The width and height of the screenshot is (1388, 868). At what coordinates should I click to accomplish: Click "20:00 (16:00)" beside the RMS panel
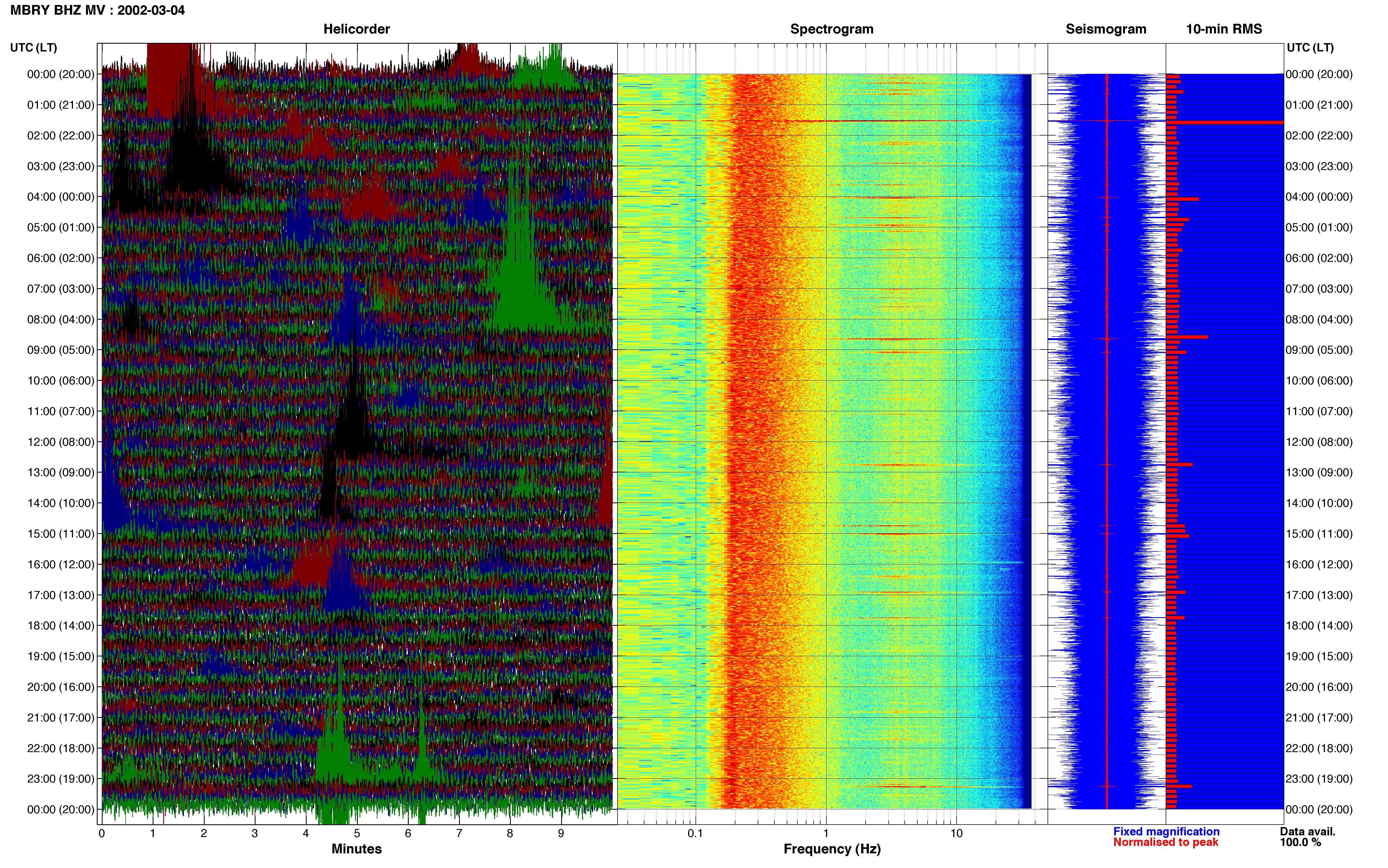(x=1319, y=687)
